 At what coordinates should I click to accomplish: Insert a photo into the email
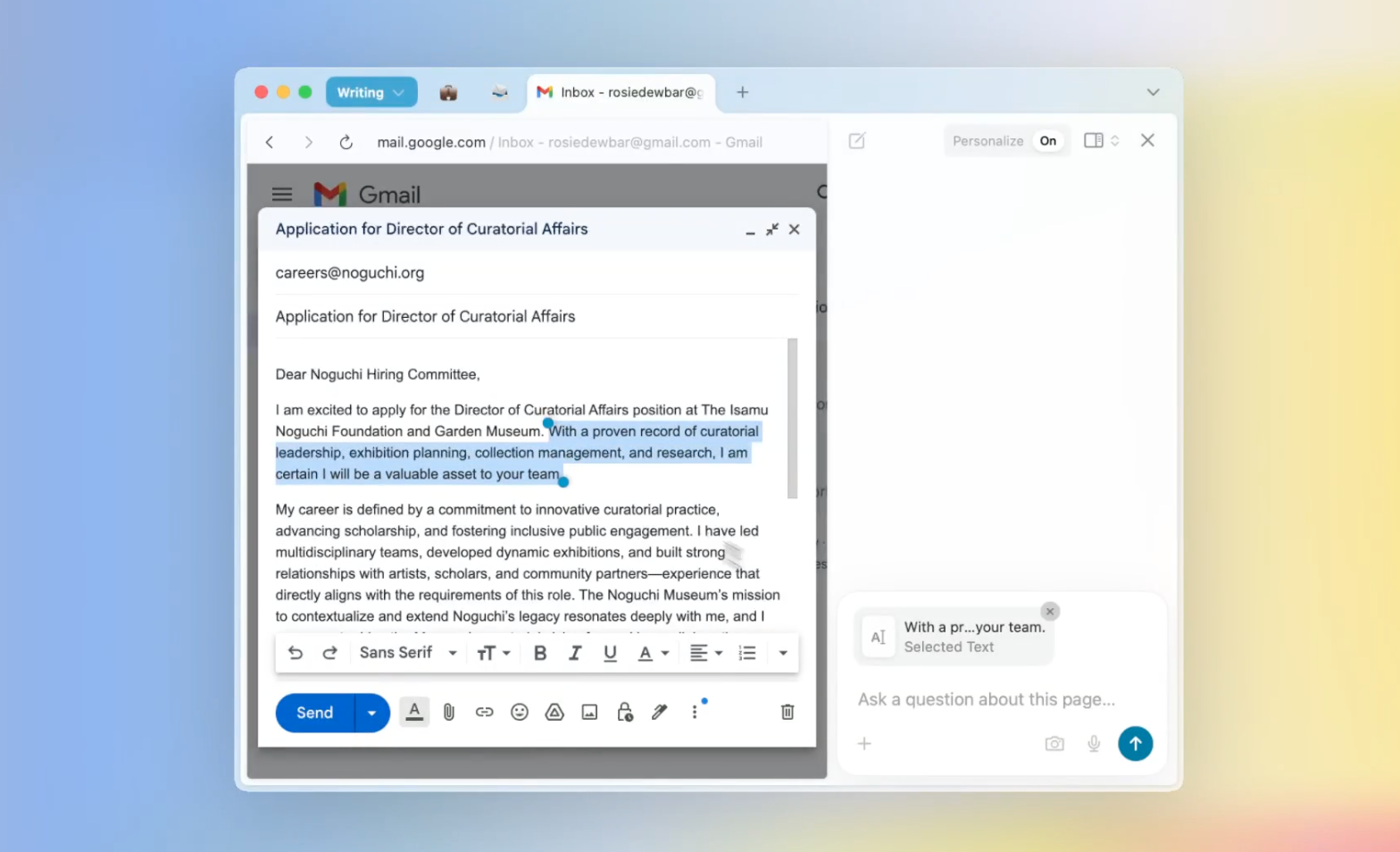[589, 712]
